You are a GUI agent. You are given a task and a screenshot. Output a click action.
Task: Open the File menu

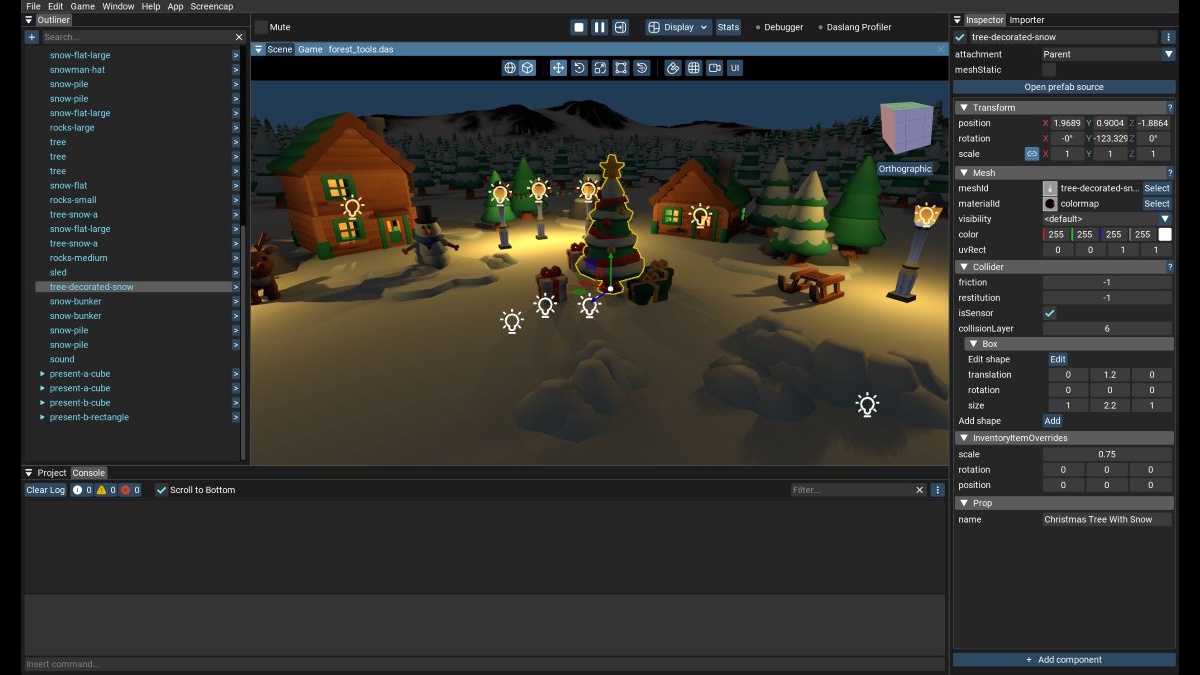click(x=33, y=6)
